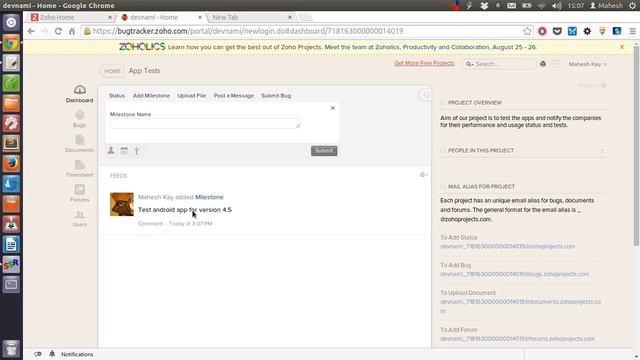Click Mahesh Kay's avatar in the feed
This screenshot has height=360, width=640.
[122, 204]
